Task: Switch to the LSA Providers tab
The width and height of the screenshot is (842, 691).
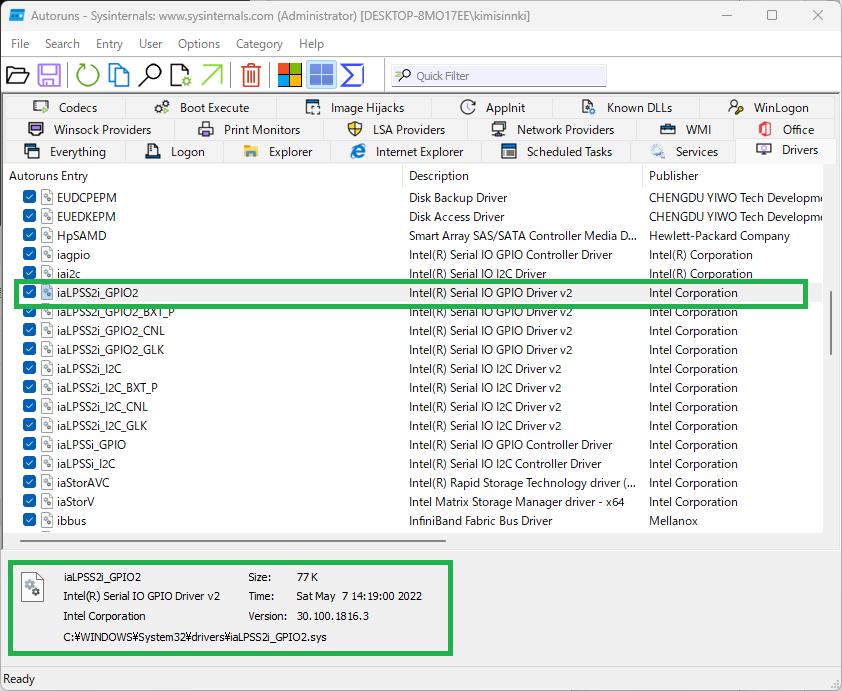Action: pos(396,129)
